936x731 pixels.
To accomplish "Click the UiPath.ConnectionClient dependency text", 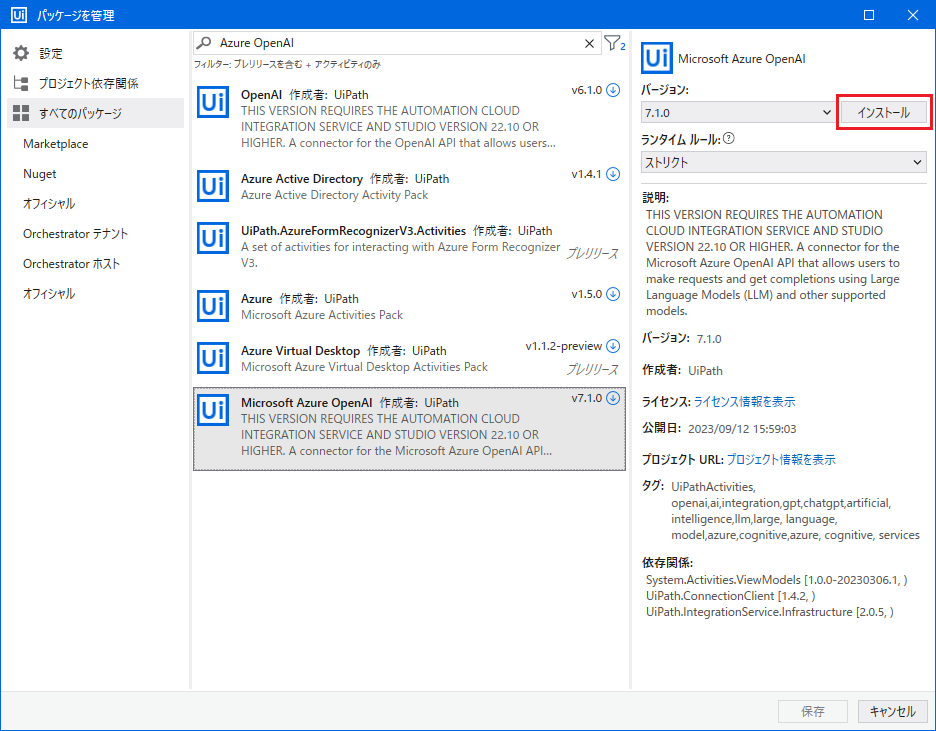I will 731,596.
